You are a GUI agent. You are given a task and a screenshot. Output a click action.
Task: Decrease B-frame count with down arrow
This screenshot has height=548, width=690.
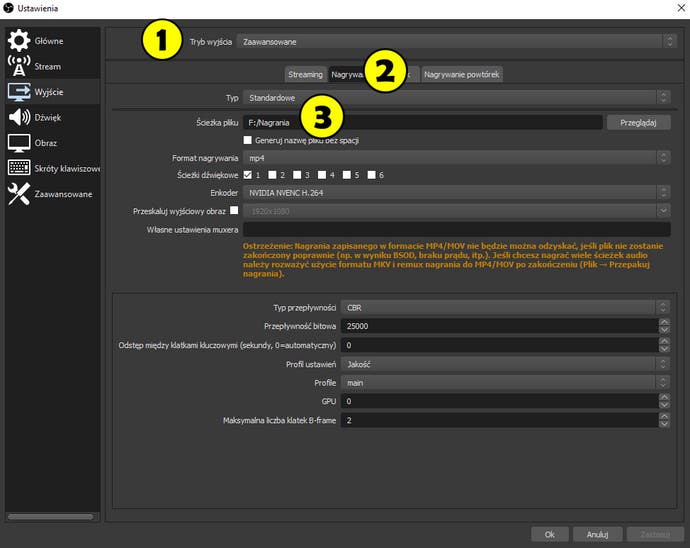[x=664, y=424]
